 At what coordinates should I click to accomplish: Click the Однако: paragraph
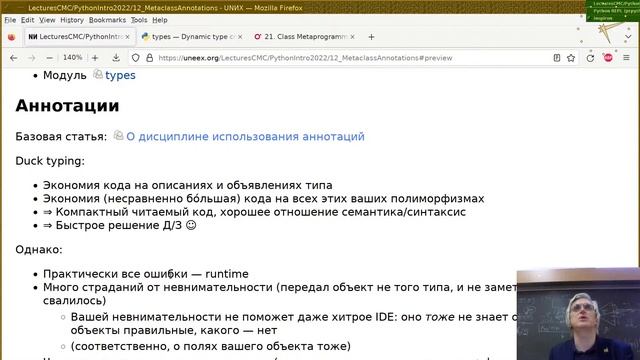click(x=39, y=250)
